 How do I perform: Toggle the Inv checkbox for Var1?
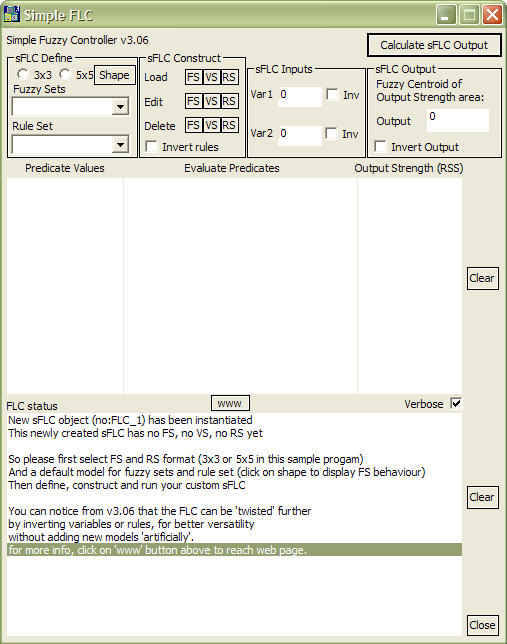coord(332,94)
